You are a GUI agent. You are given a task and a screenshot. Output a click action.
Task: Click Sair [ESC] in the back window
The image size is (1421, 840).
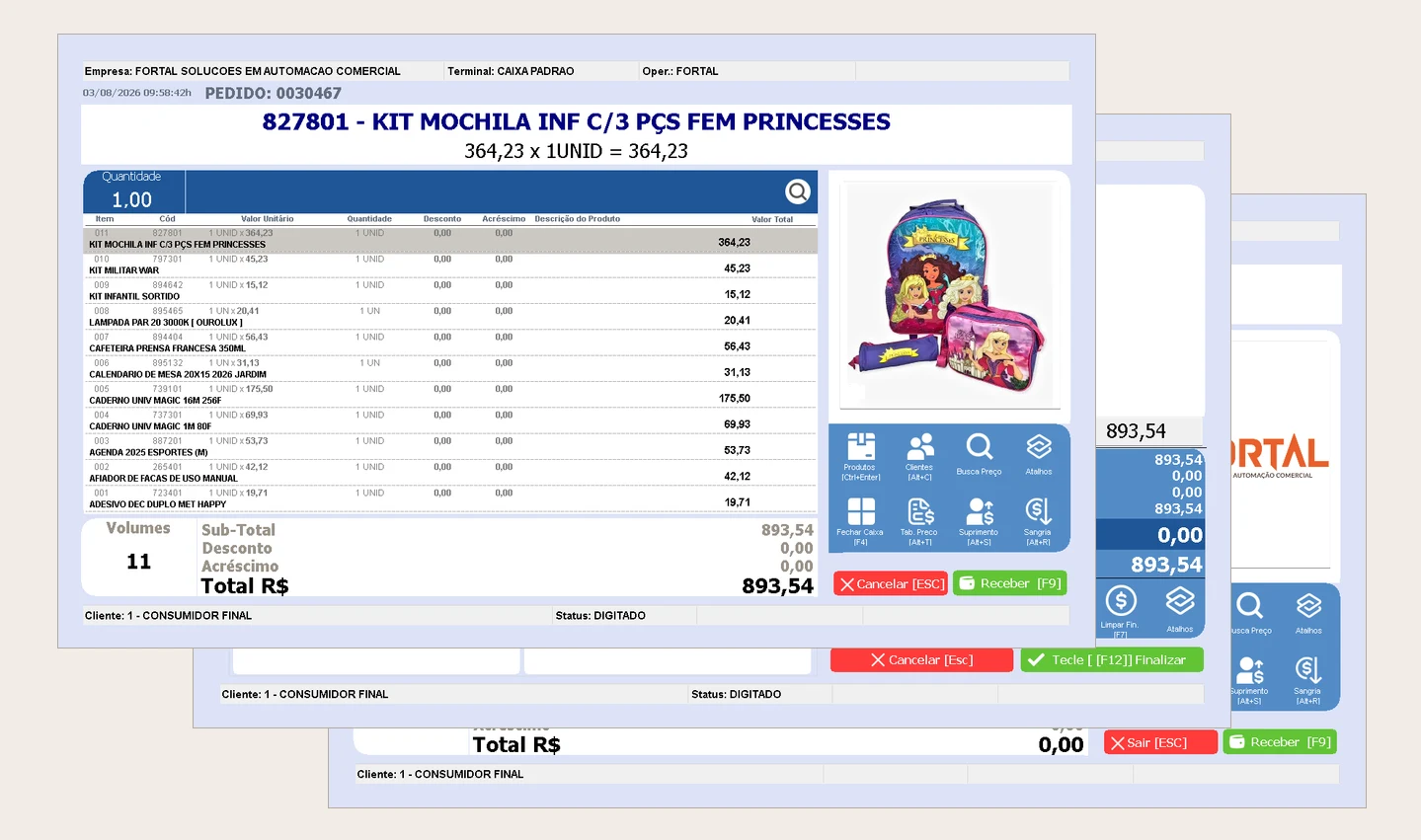[x=1160, y=742]
